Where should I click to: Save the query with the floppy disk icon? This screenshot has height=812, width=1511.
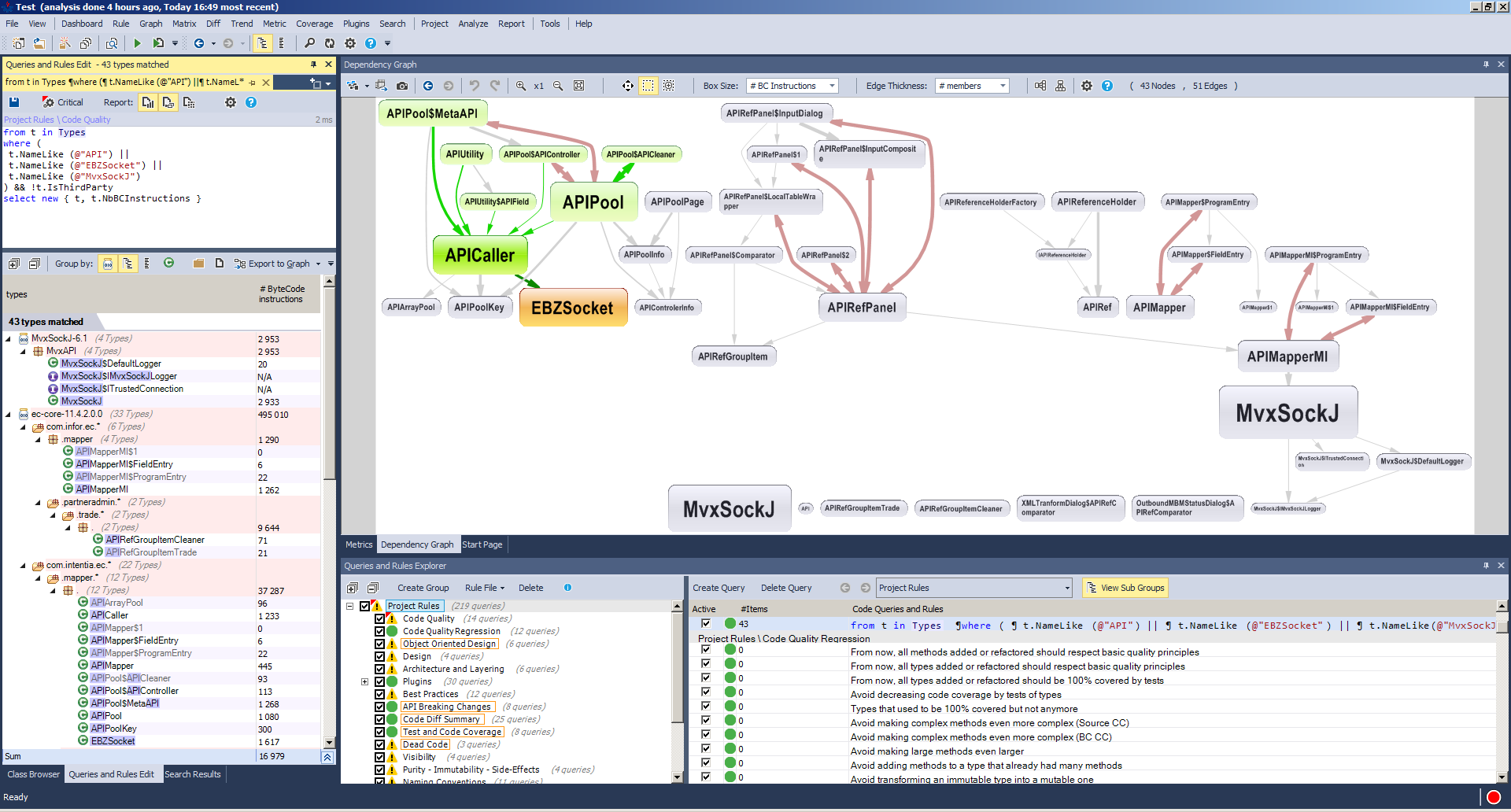tap(14, 102)
